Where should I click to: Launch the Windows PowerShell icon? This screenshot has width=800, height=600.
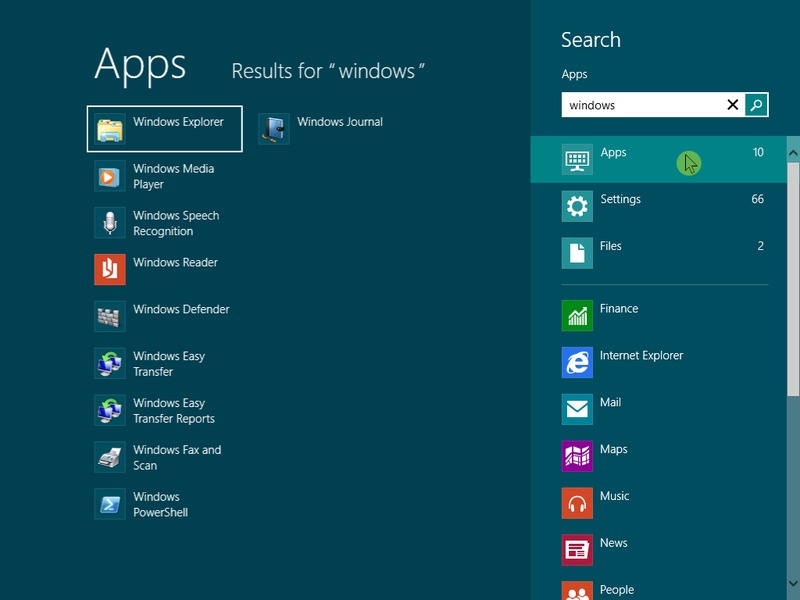pyautogui.click(x=110, y=504)
